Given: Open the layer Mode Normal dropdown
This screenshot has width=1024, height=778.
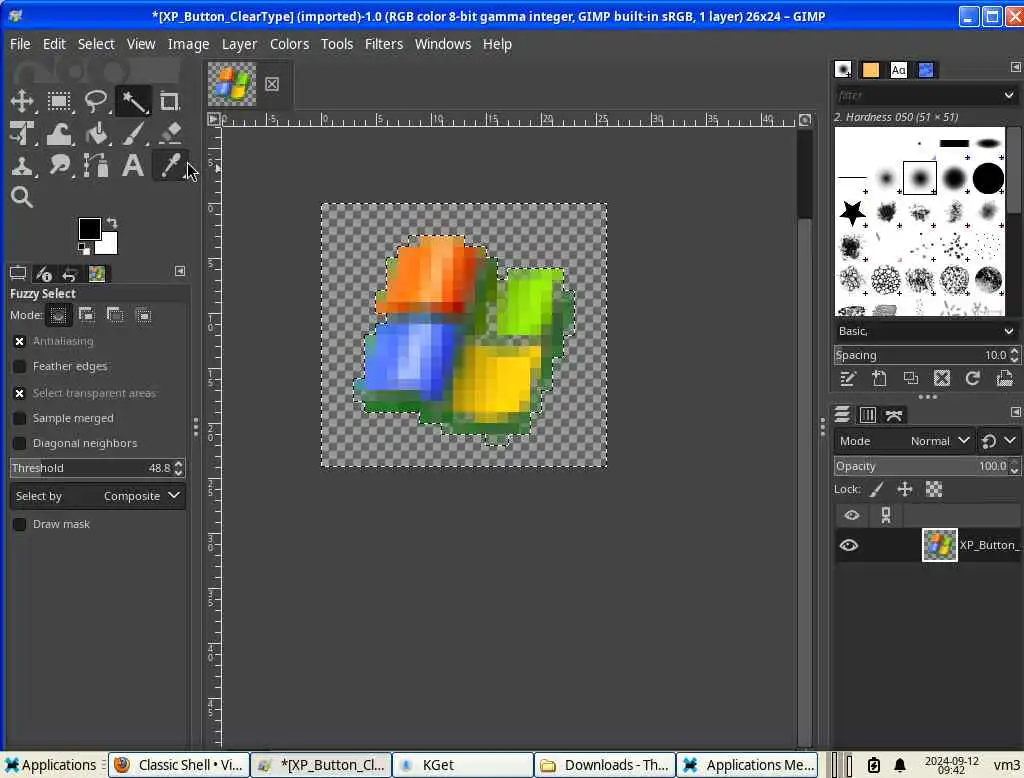Looking at the screenshot, I should [x=904, y=441].
